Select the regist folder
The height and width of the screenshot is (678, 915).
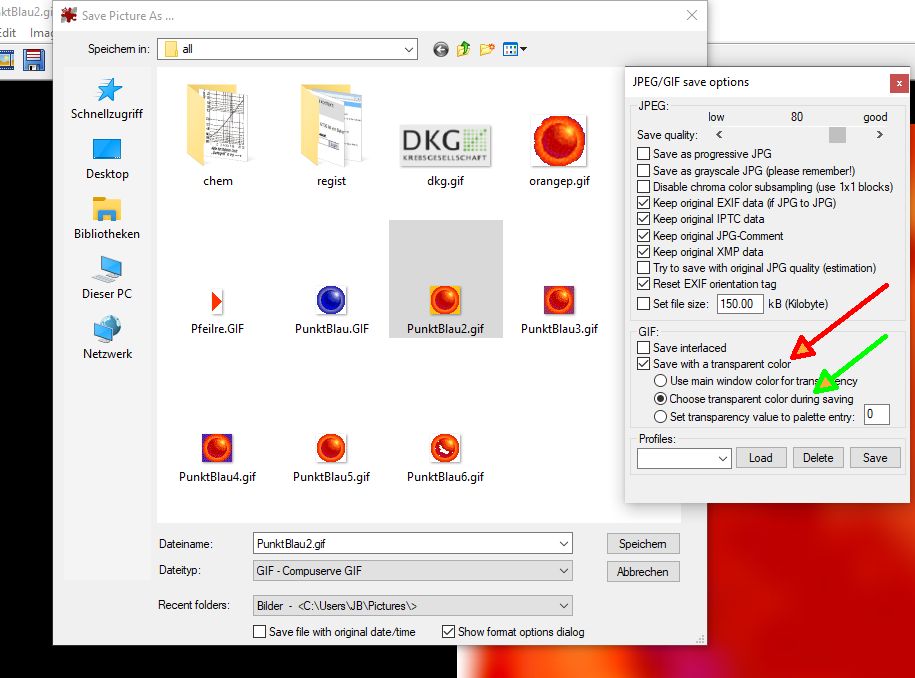point(331,136)
